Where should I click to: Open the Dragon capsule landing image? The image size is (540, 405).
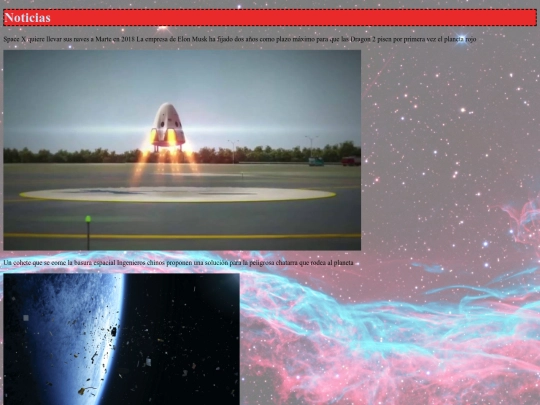click(182, 150)
